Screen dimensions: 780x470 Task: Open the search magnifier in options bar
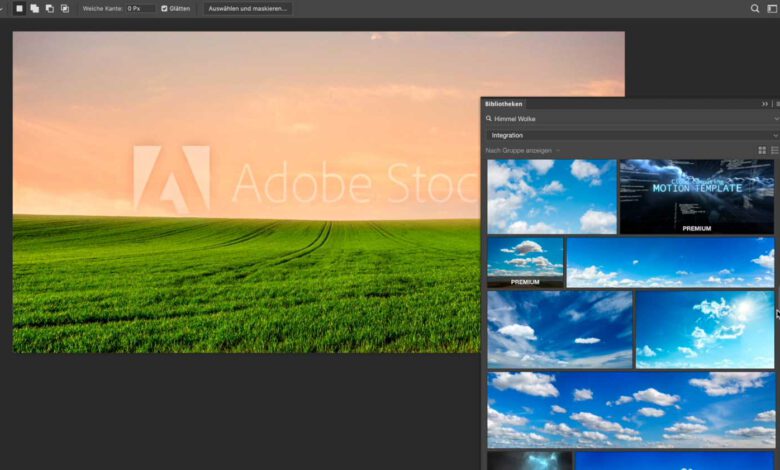755,8
